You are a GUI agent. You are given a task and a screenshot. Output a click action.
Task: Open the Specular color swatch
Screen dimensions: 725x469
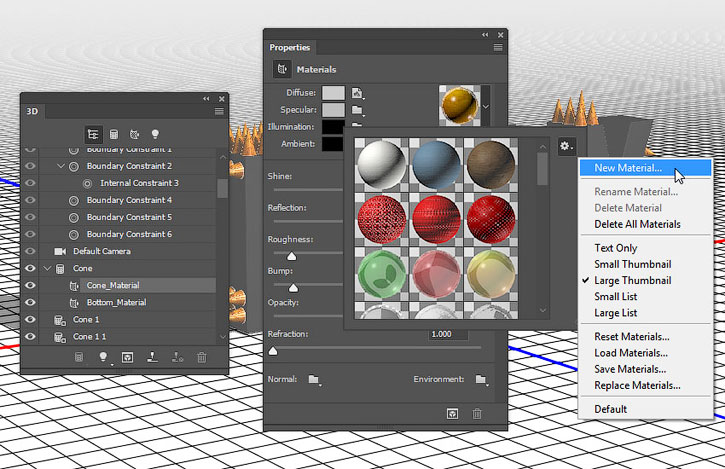(333, 110)
